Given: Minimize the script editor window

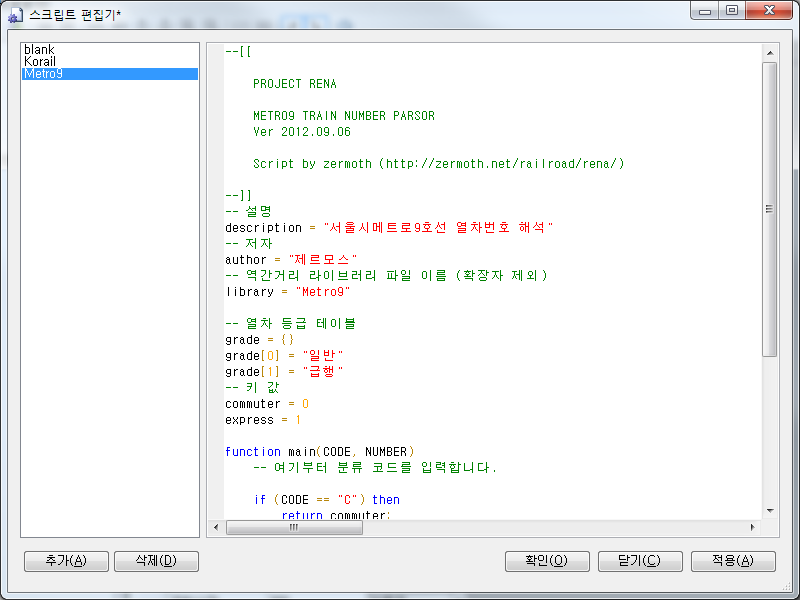Looking at the screenshot, I should pyautogui.click(x=705, y=11).
